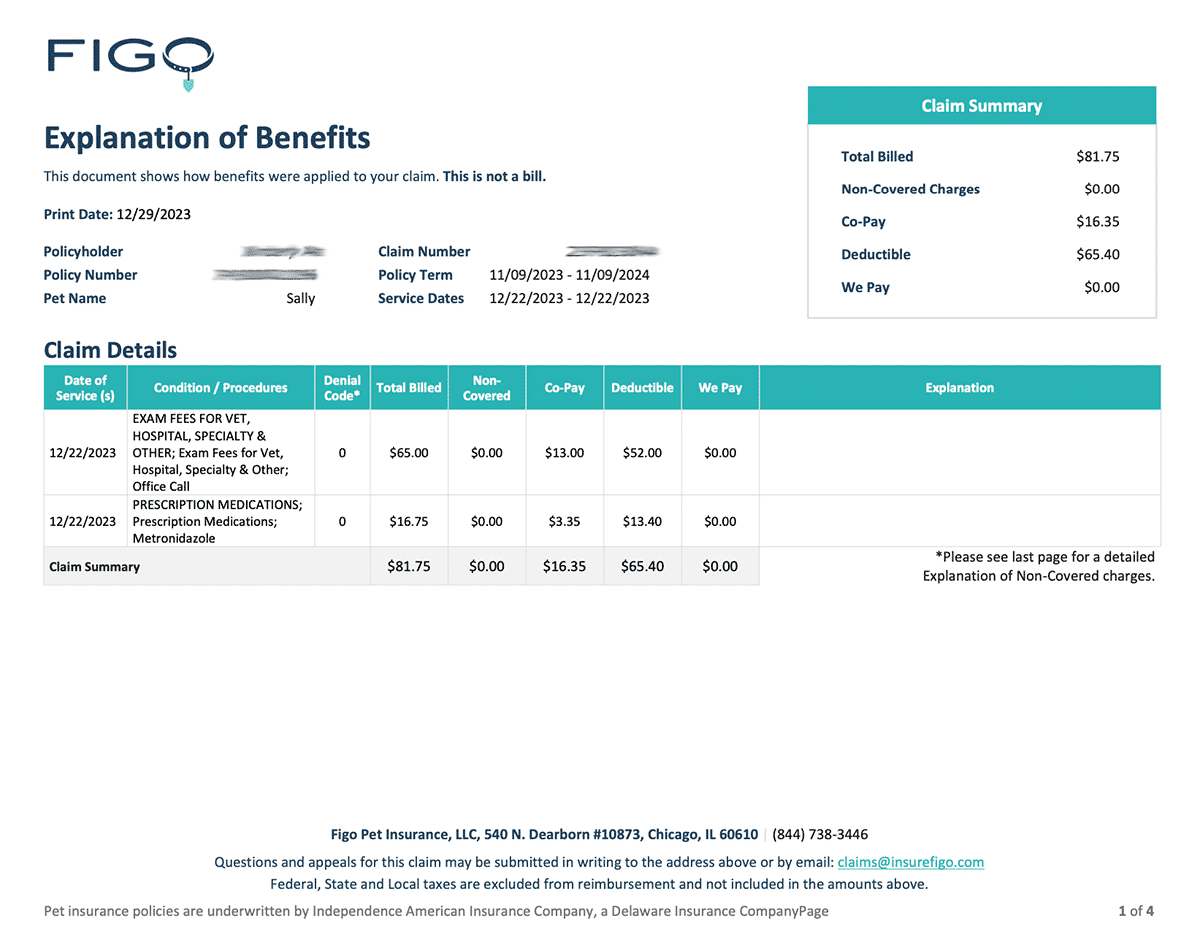Select the Explanation of Benefits heading

[x=207, y=137]
